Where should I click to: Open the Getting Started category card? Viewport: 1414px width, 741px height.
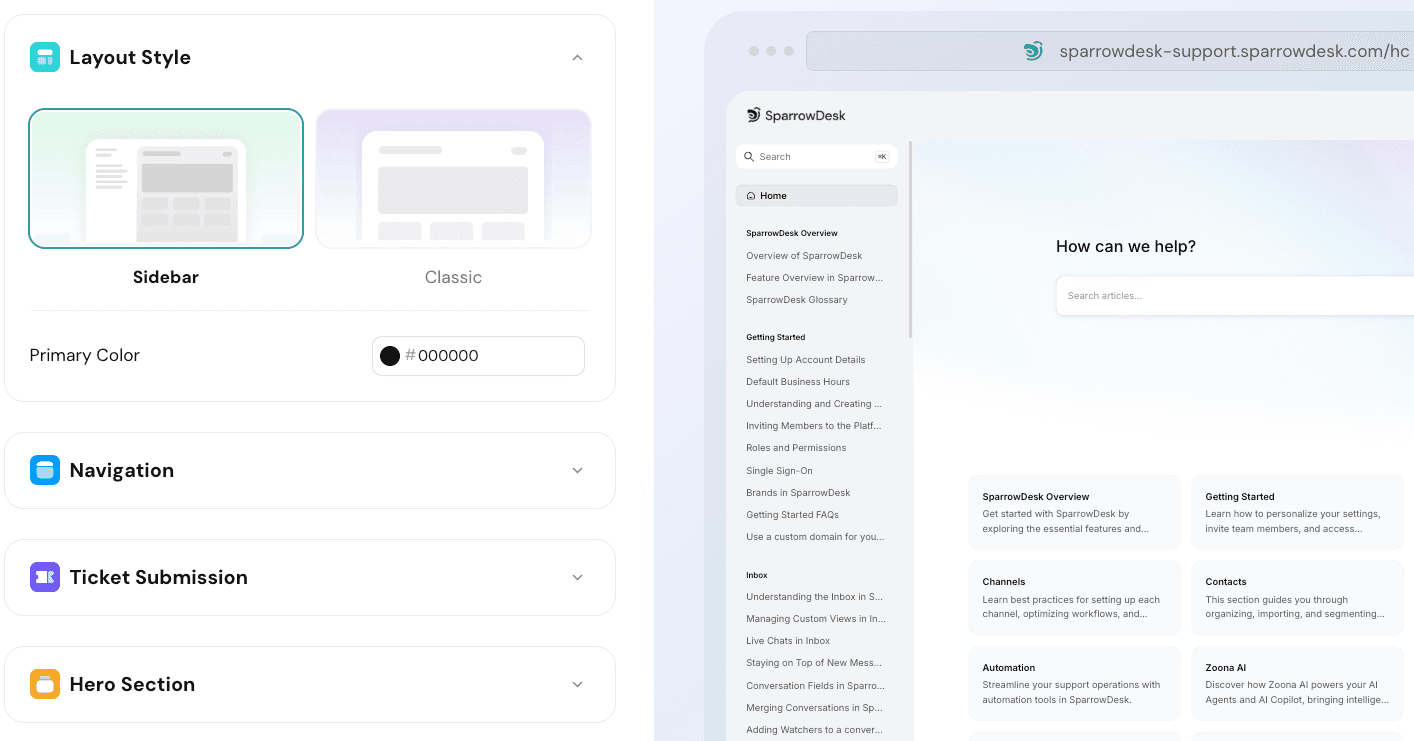pyautogui.click(x=1297, y=512)
